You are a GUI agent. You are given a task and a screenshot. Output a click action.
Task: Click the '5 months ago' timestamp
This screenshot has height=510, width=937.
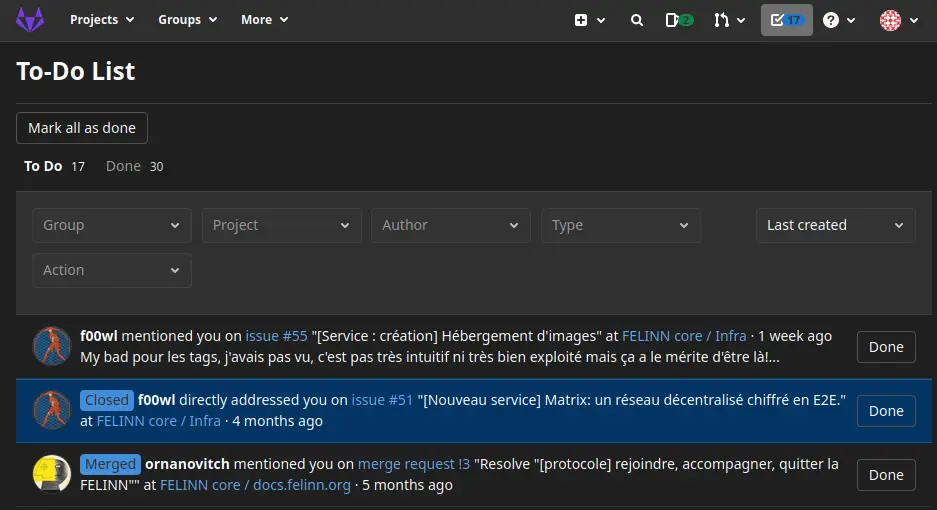tap(407, 485)
